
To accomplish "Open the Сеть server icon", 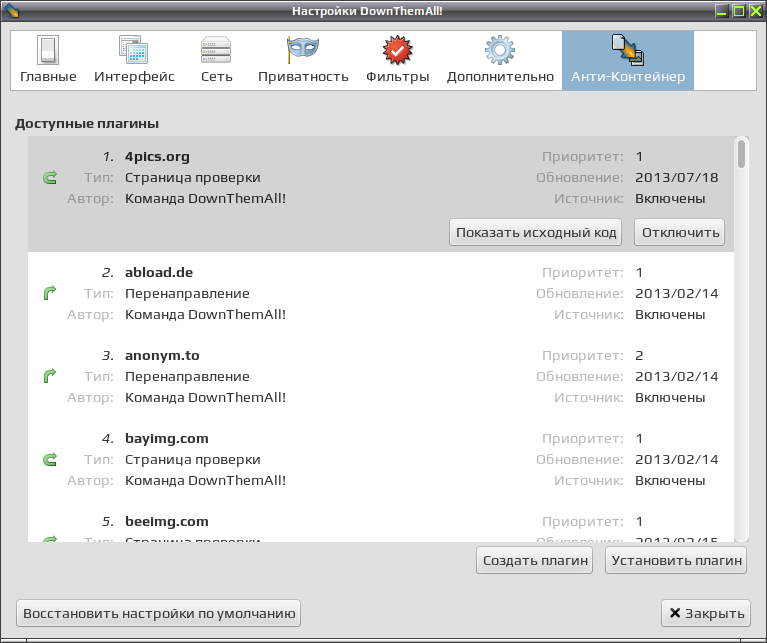I will point(216,50).
